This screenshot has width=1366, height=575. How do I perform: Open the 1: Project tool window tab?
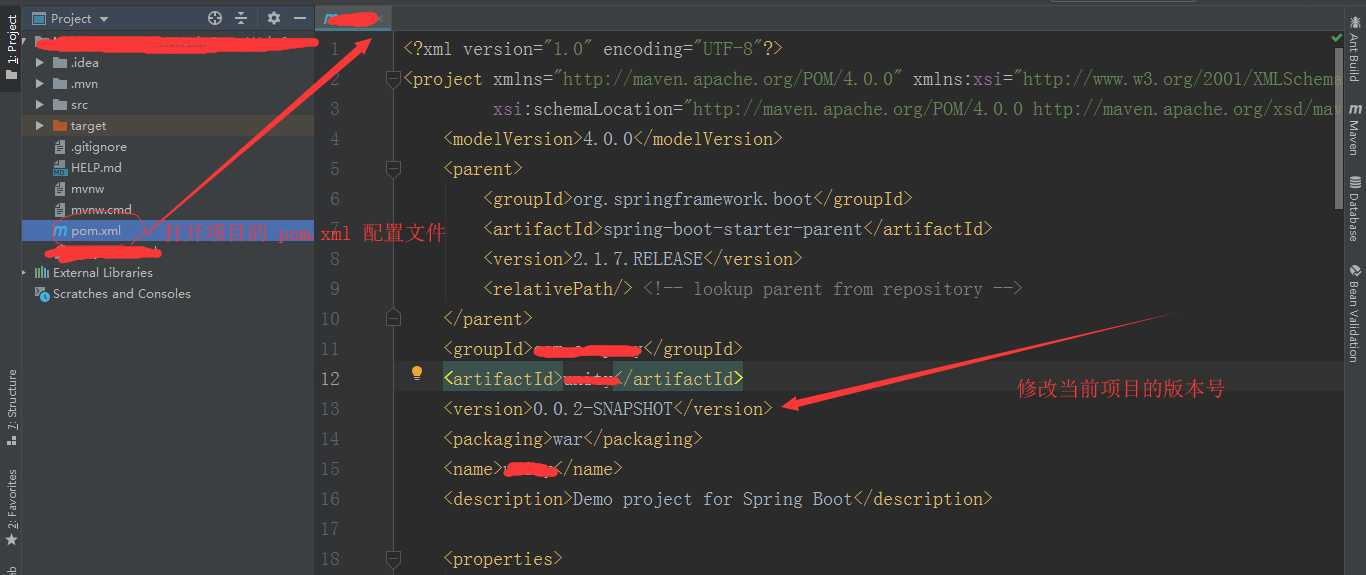point(11,45)
